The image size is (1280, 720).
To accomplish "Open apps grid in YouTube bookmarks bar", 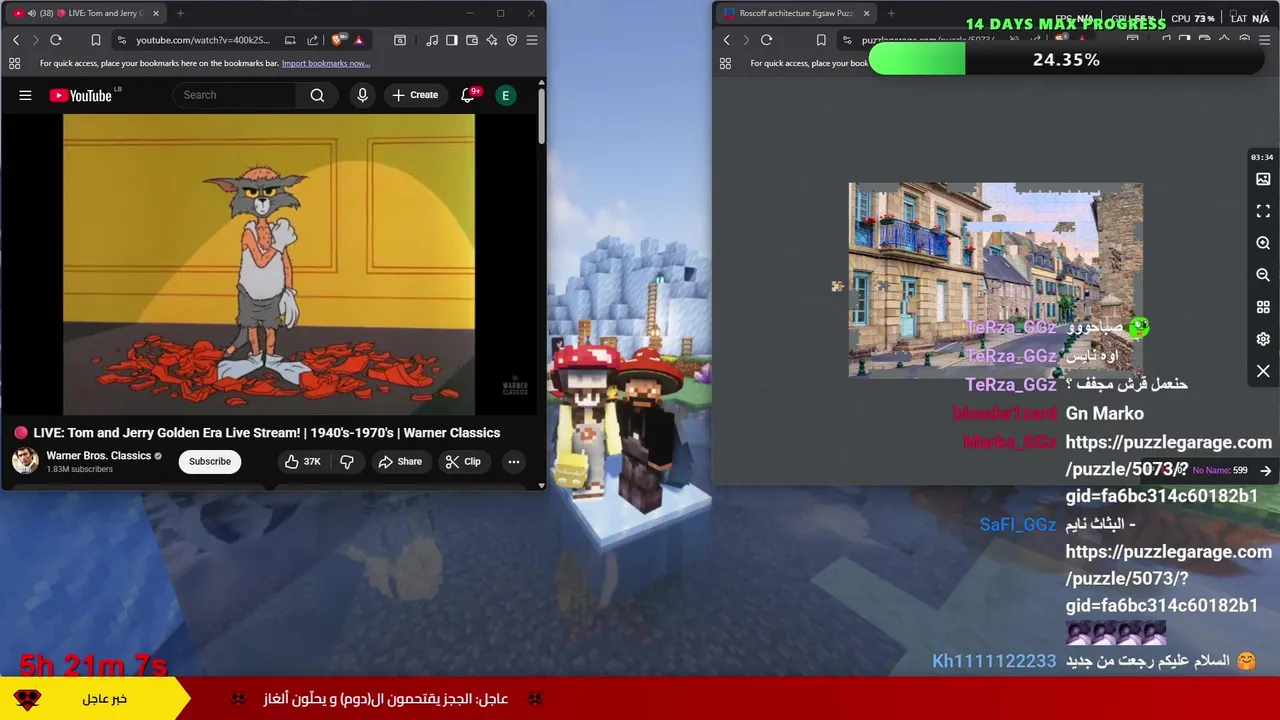I will coord(14,63).
